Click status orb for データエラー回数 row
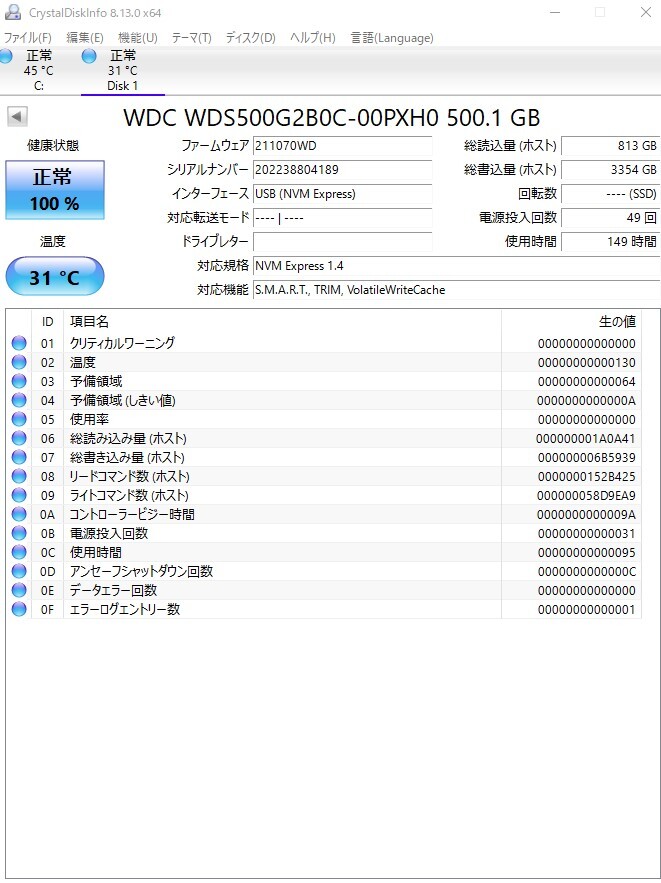The image size is (661, 883). click(x=19, y=590)
